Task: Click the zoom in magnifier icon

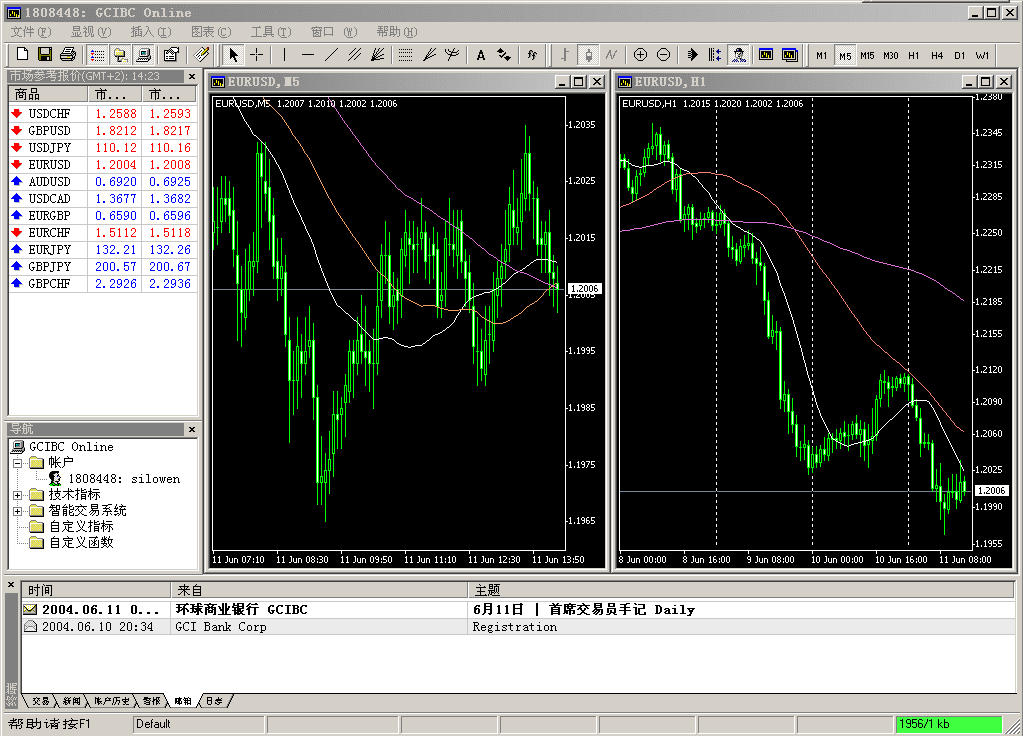Action: [640, 55]
